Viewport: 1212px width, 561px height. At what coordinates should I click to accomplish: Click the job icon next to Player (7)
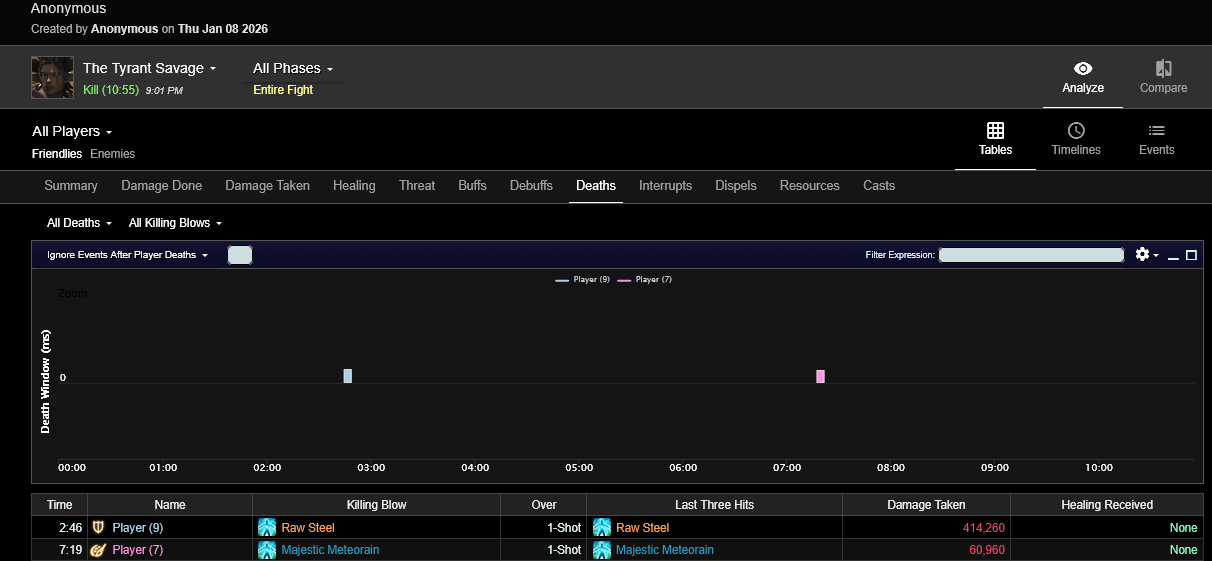[98, 549]
